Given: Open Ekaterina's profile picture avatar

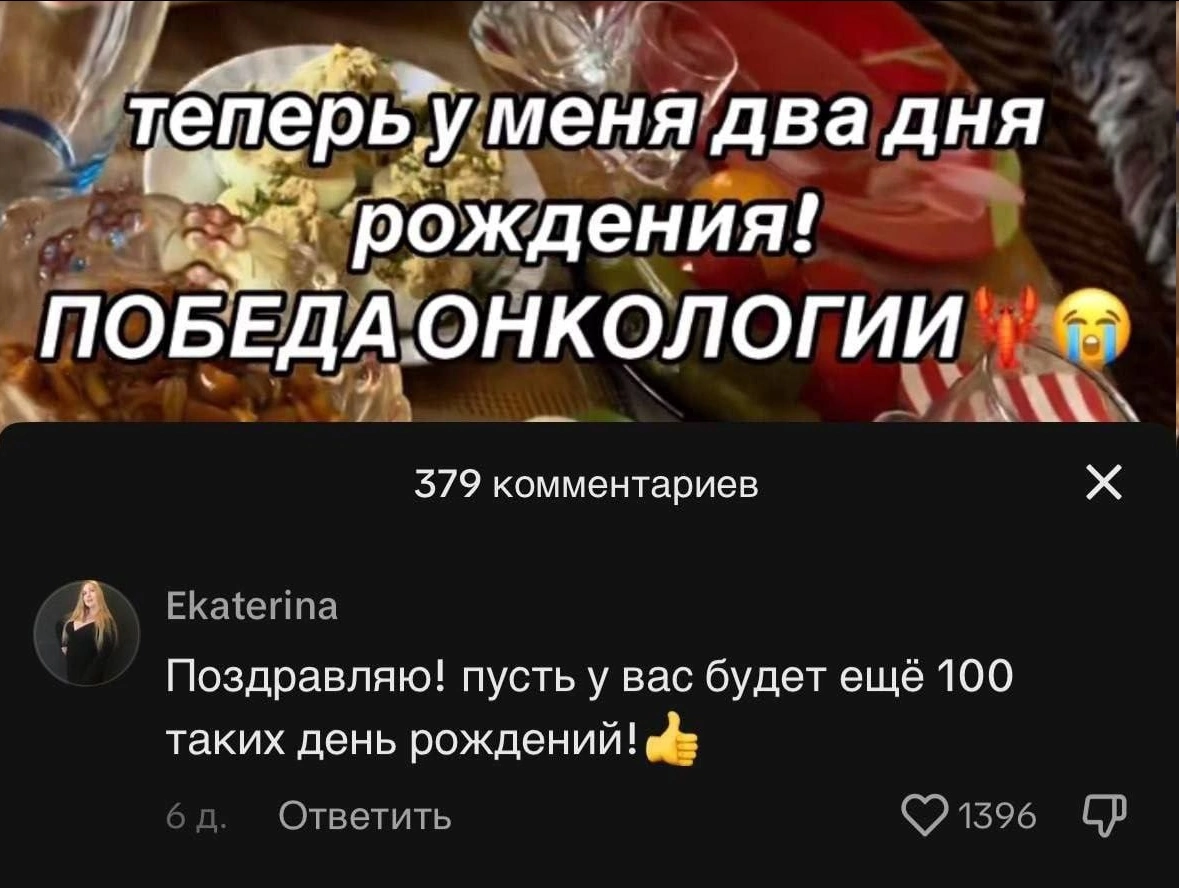Looking at the screenshot, I should click(86, 632).
